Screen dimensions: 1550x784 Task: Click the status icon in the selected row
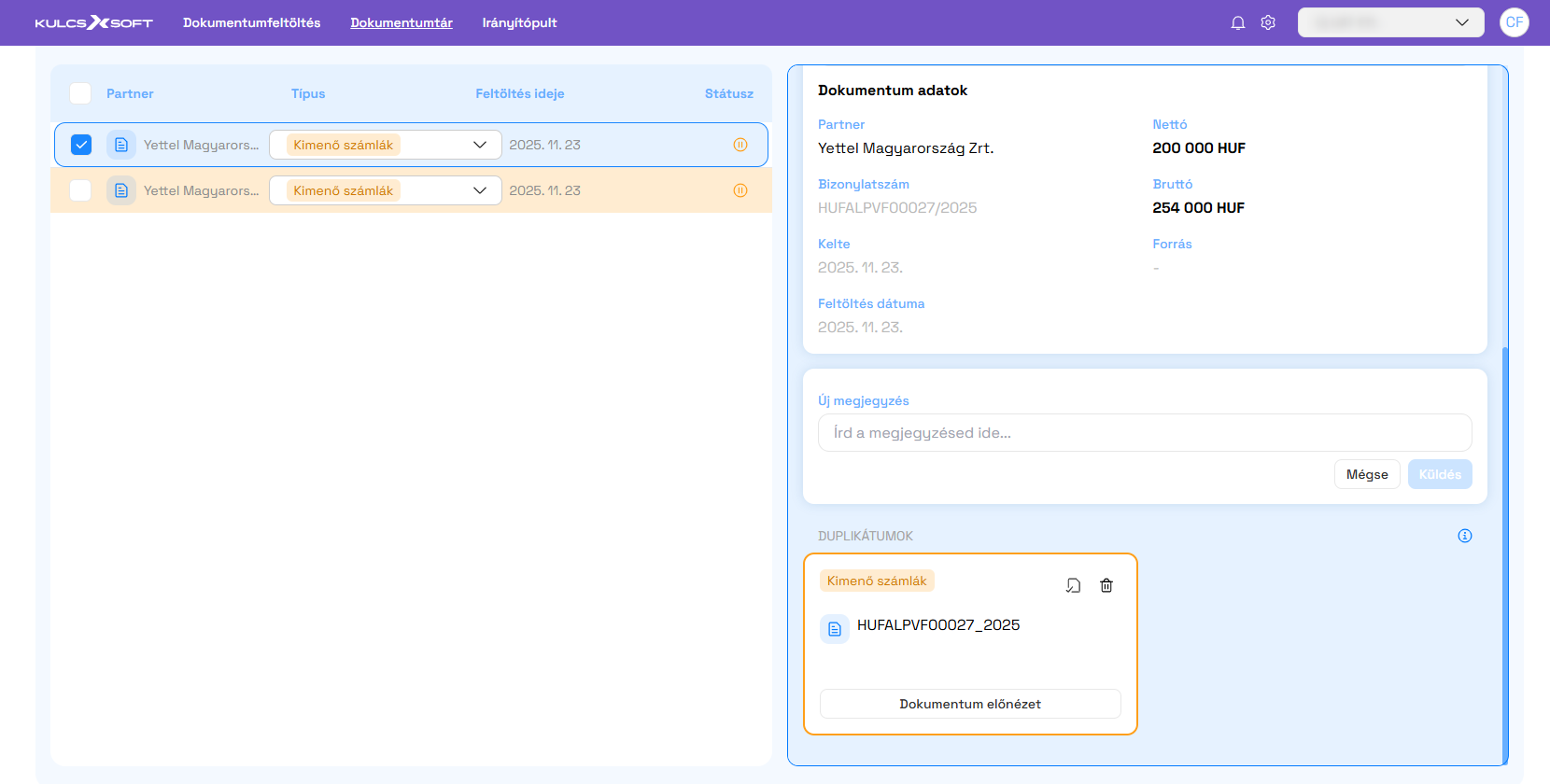click(x=740, y=145)
